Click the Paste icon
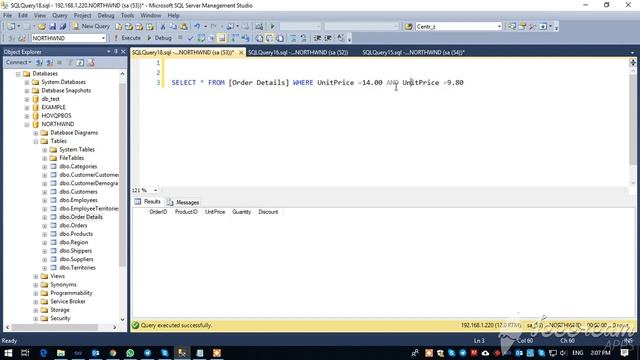Viewport: 640px width, 360px height. pyautogui.click(x=184, y=27)
